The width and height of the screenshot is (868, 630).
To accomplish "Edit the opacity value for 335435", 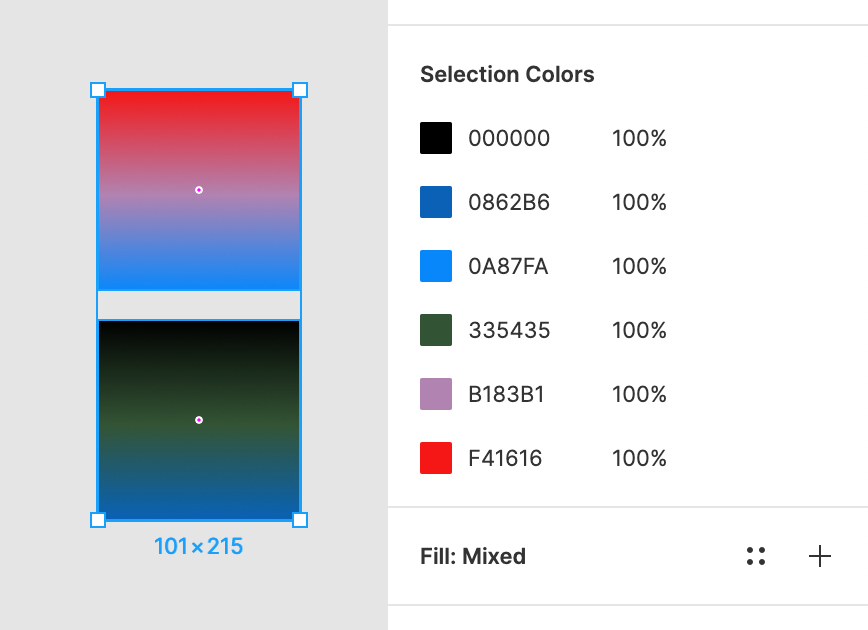I will pyautogui.click(x=639, y=330).
